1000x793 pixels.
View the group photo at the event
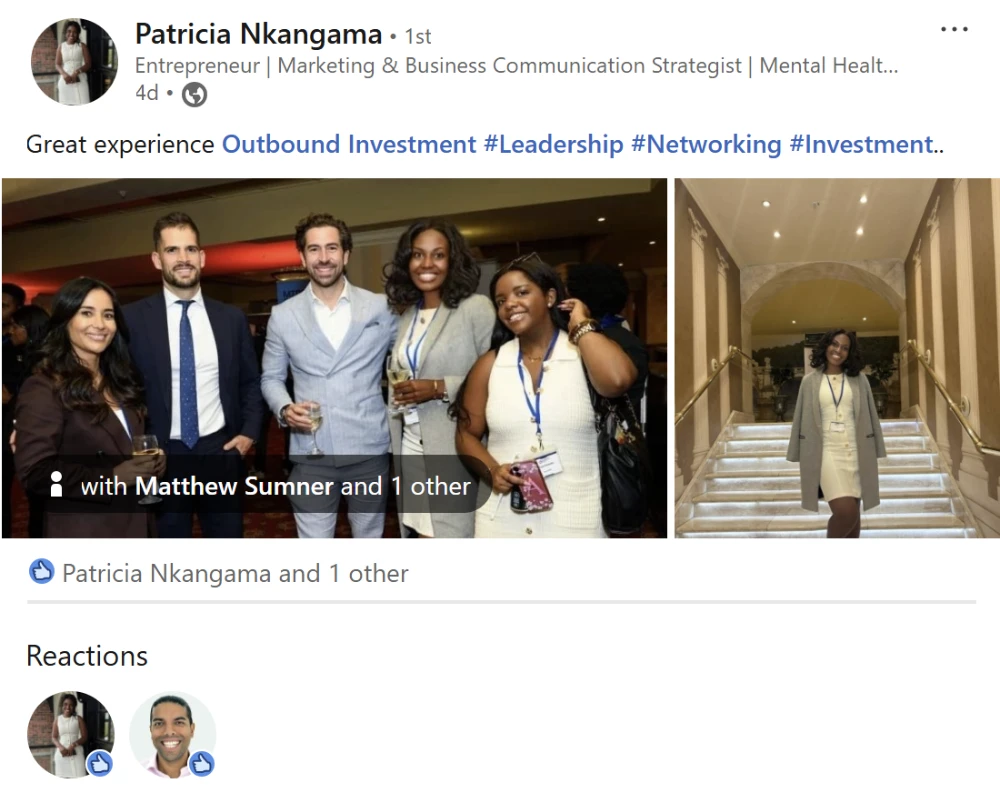pyautogui.click(x=334, y=330)
